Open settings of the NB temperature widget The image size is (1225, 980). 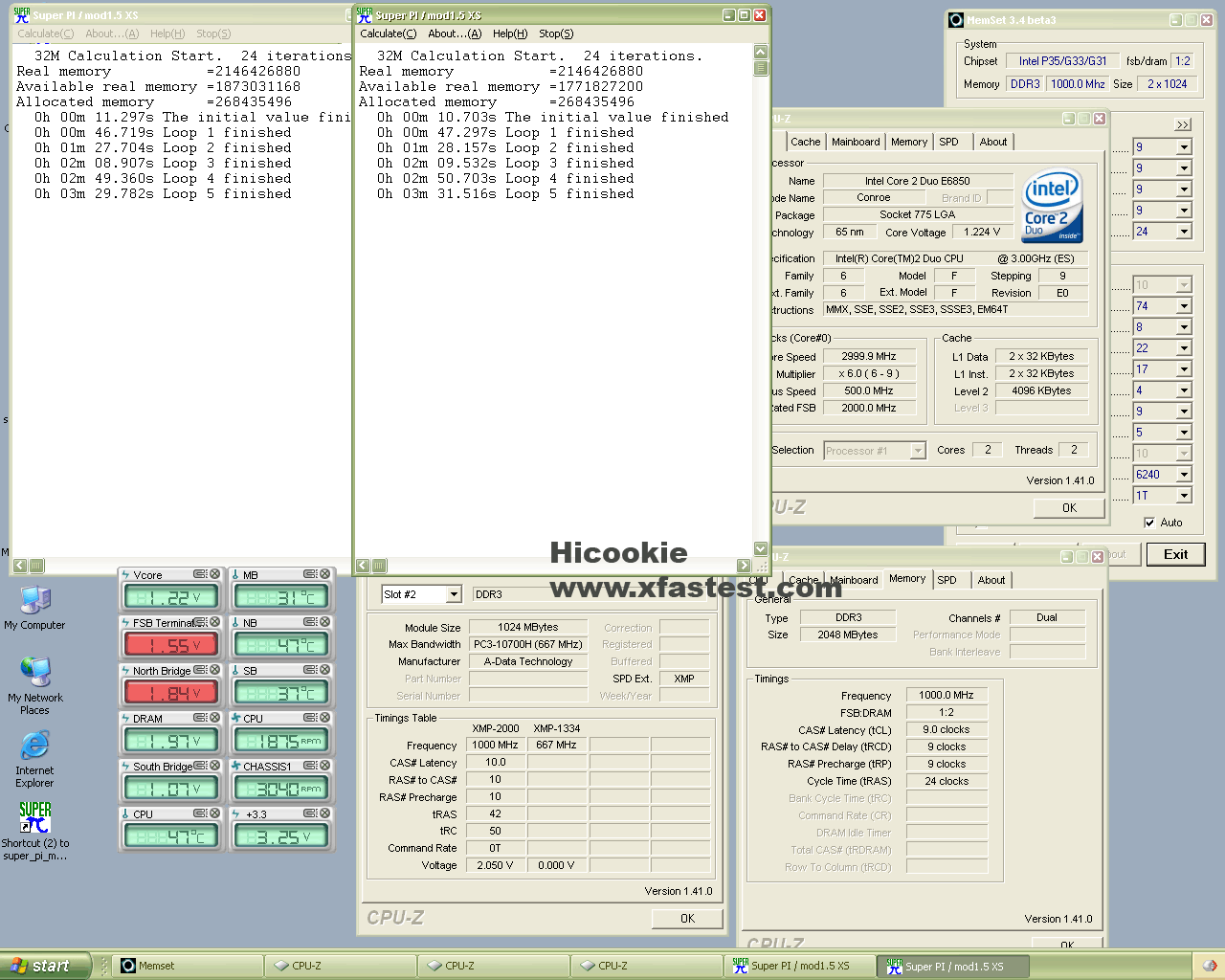pos(310,622)
